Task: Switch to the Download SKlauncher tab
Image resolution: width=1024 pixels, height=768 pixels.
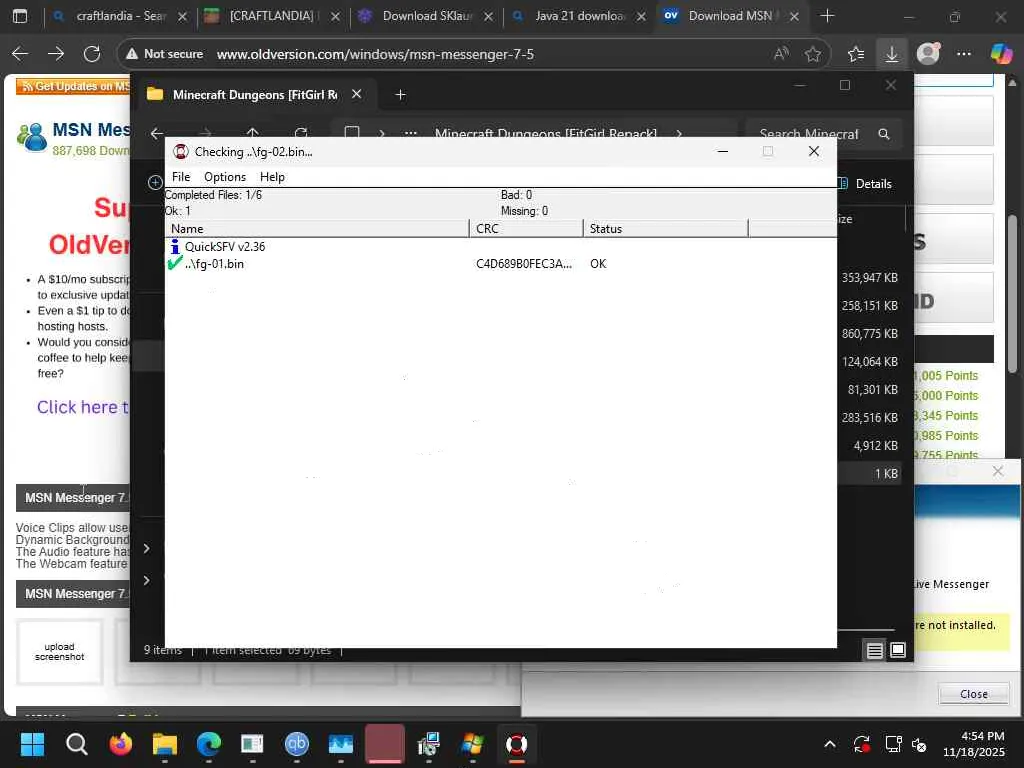Action: 426,16
